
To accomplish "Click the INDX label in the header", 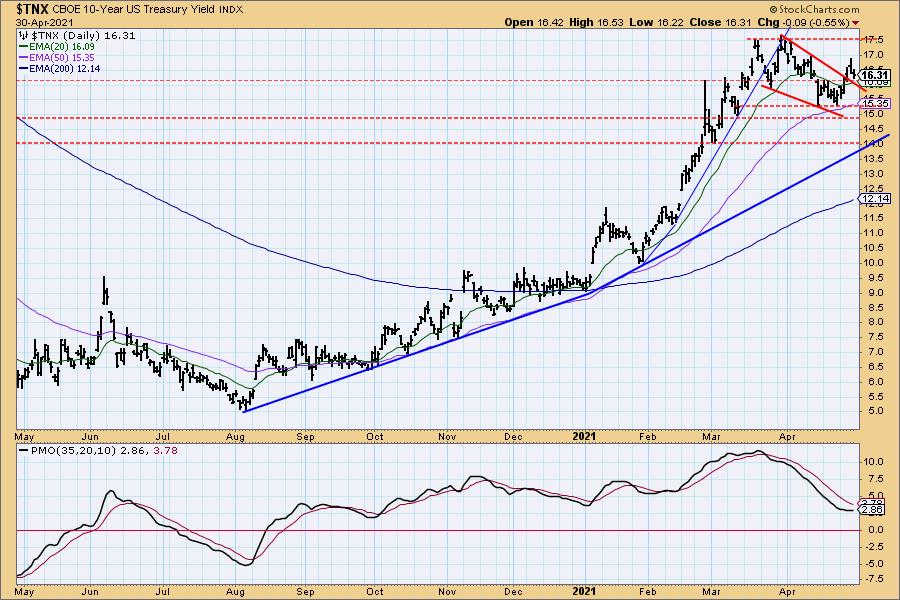I will point(231,10).
